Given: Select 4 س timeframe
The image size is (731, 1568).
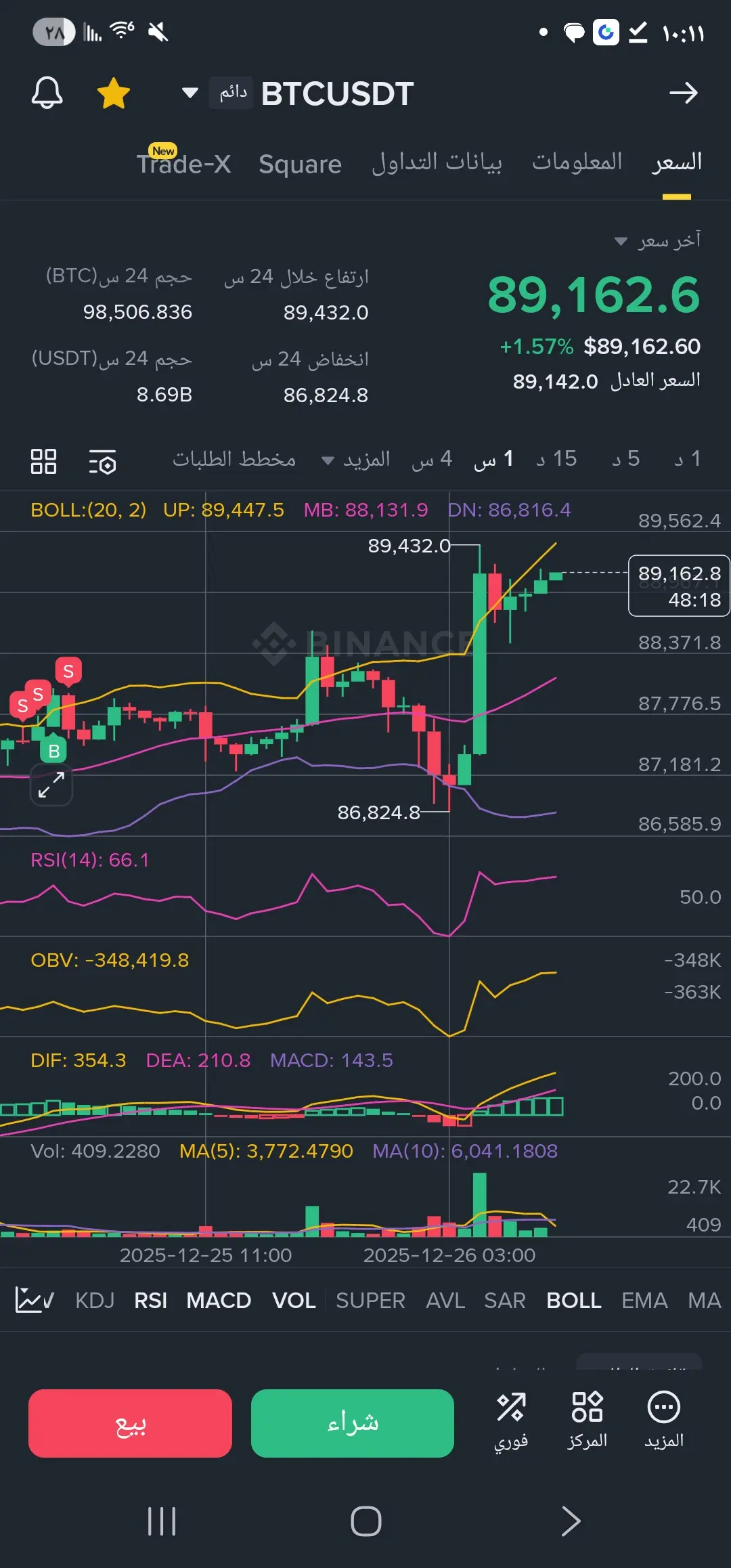Looking at the screenshot, I should coord(432,459).
